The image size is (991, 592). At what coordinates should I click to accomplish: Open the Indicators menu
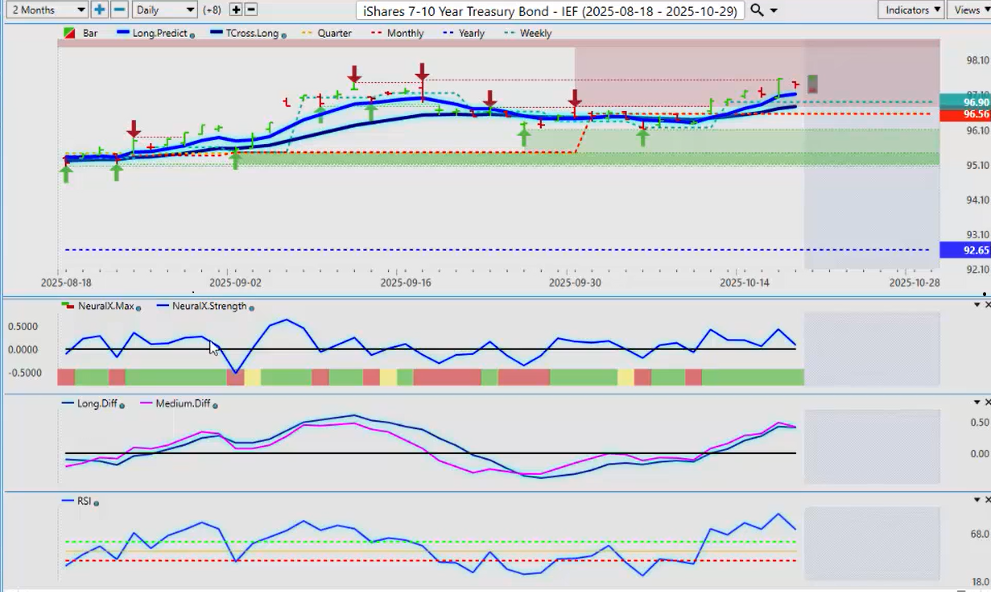[911, 9]
